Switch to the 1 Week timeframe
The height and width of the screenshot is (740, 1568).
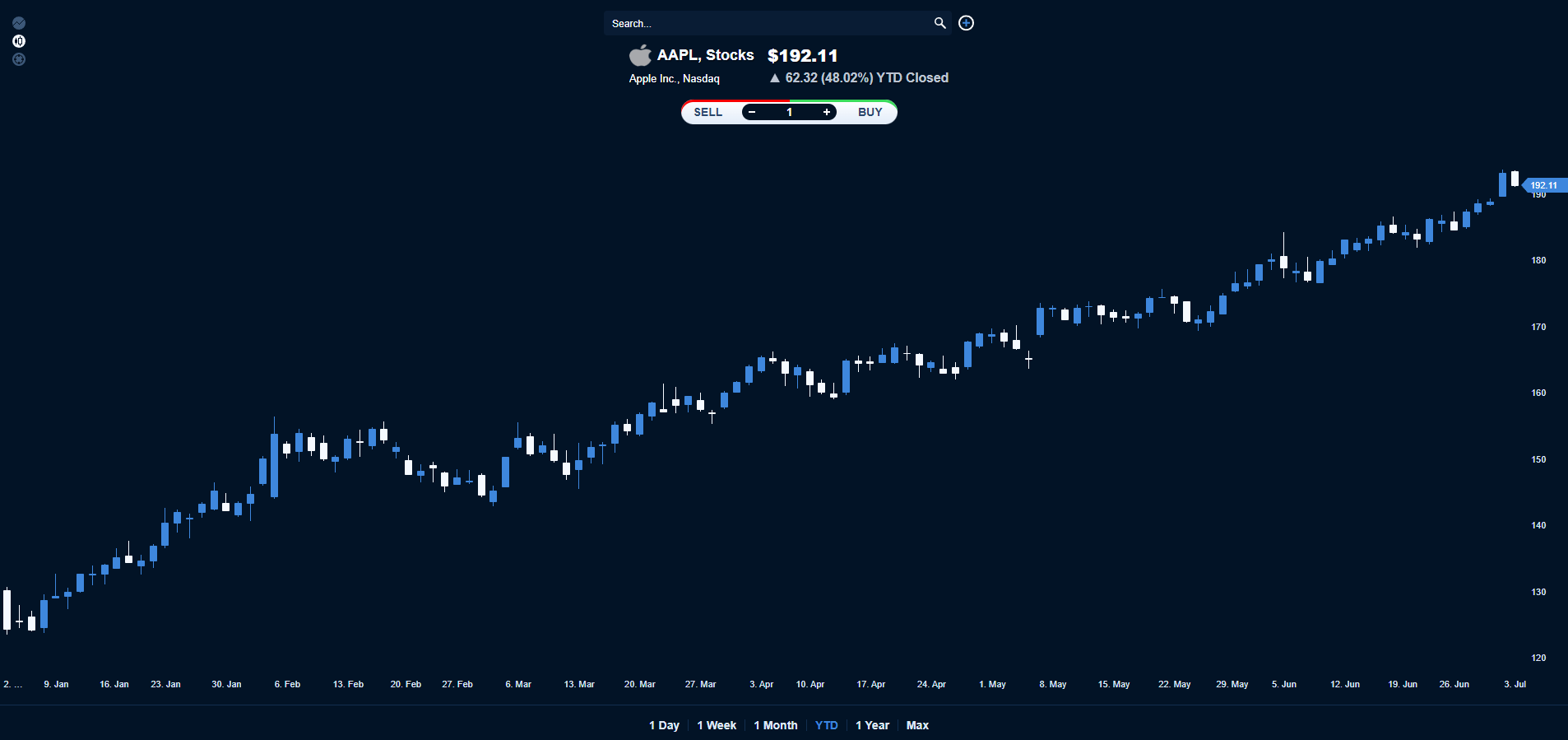coord(715,725)
